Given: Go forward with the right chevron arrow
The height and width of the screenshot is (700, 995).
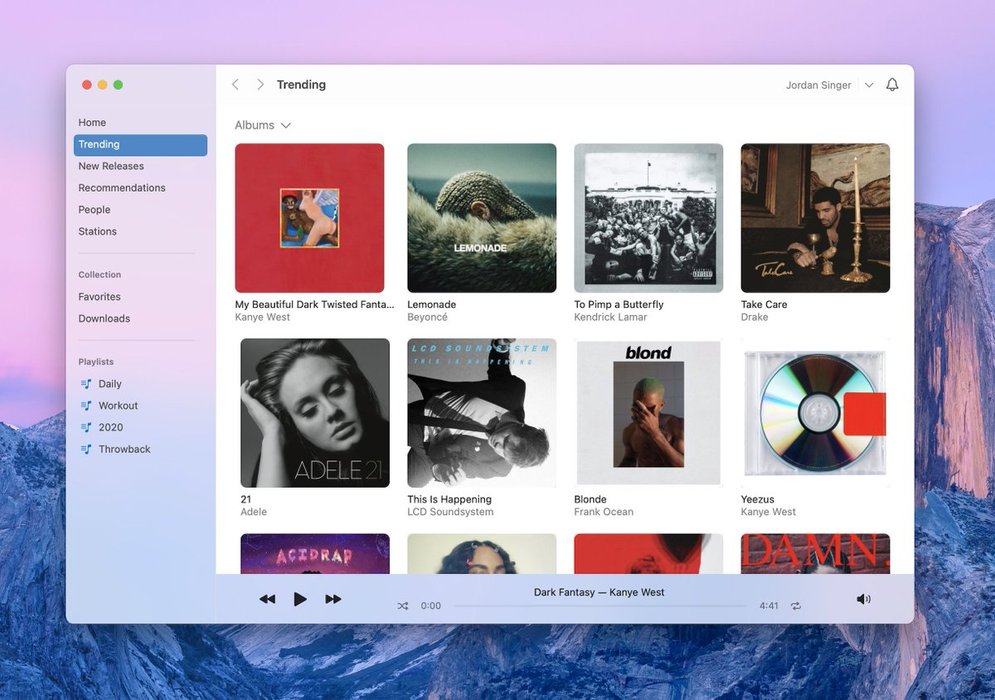Looking at the screenshot, I should pyautogui.click(x=260, y=84).
